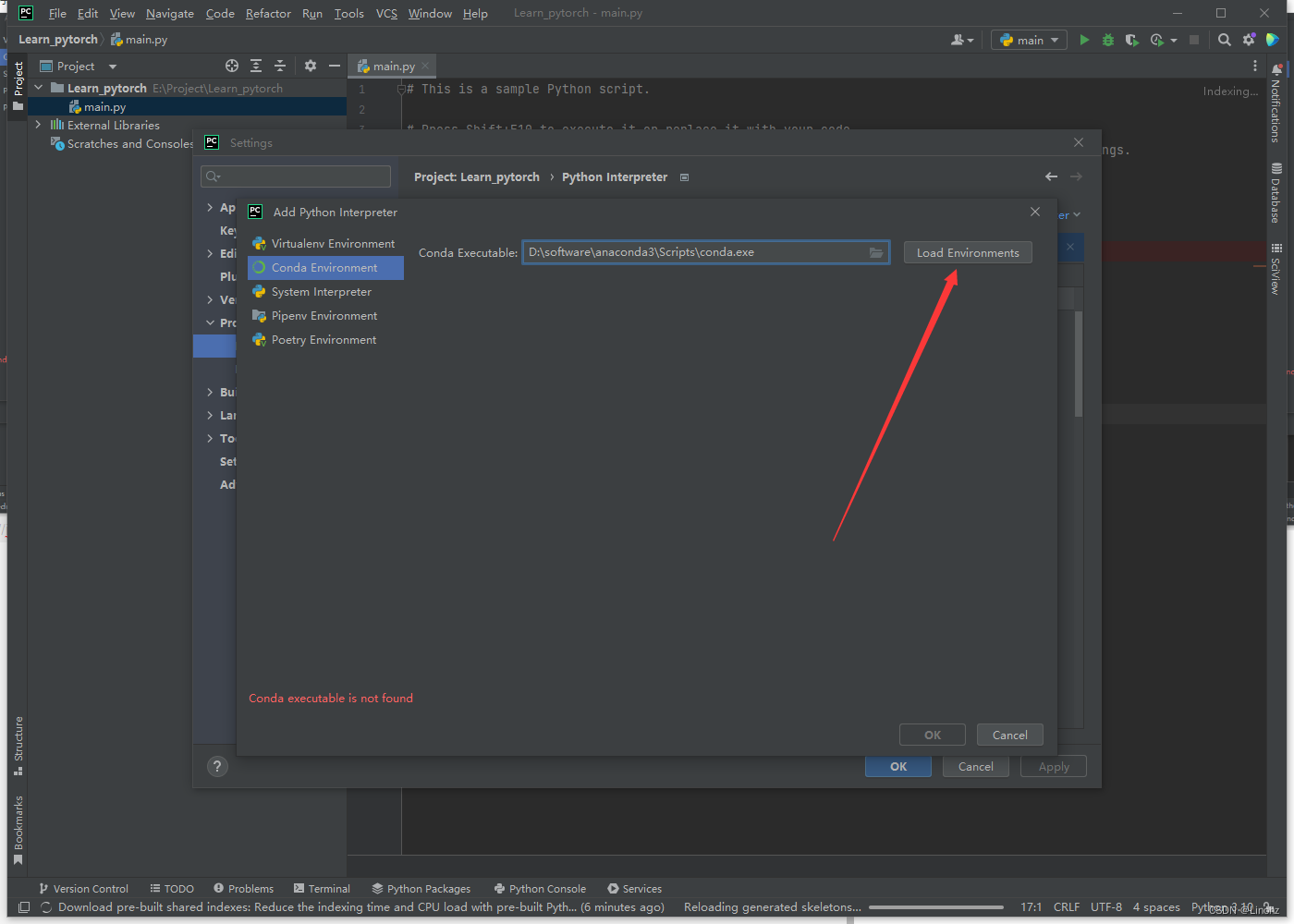
Task: Select Conda Environment interpreter type
Action: pyautogui.click(x=325, y=267)
